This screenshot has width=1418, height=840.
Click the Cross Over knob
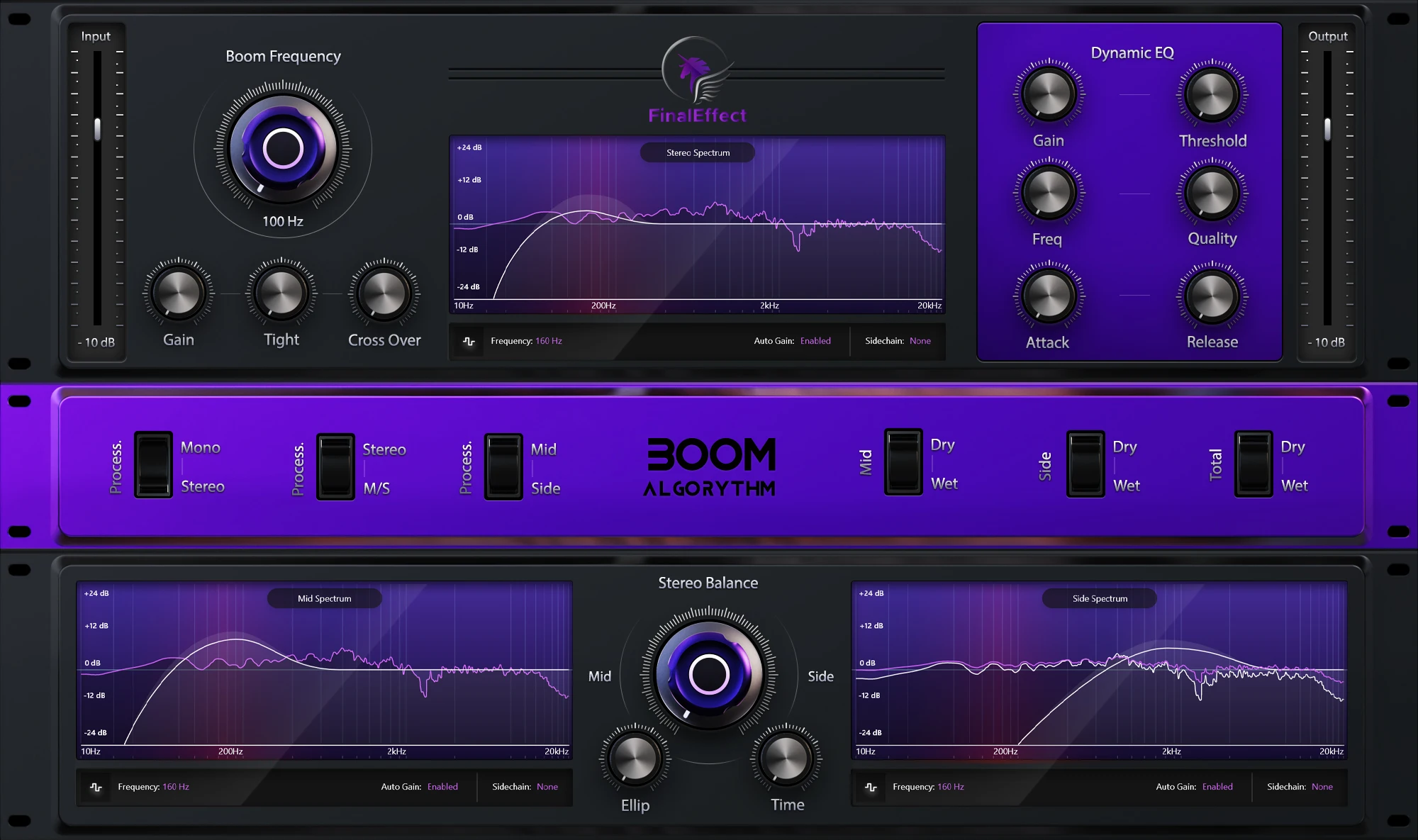(x=384, y=293)
